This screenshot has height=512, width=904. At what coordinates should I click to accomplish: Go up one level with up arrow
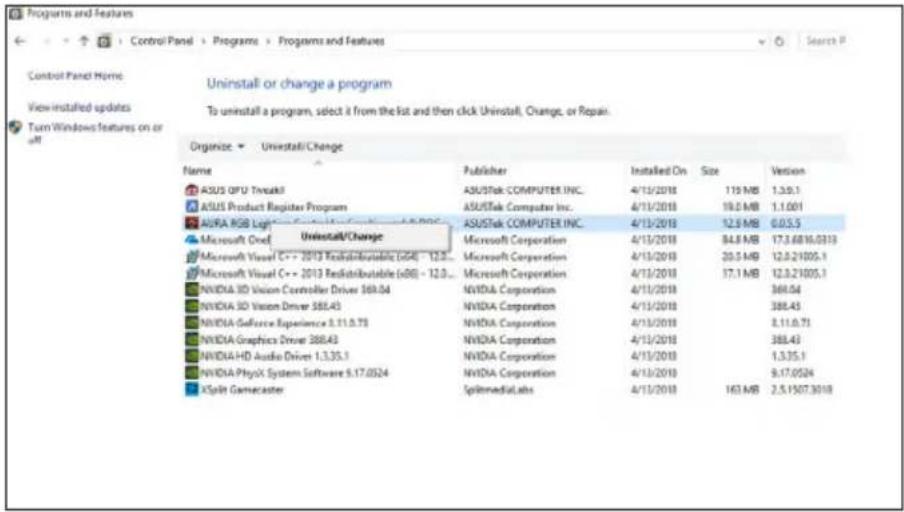pos(84,41)
